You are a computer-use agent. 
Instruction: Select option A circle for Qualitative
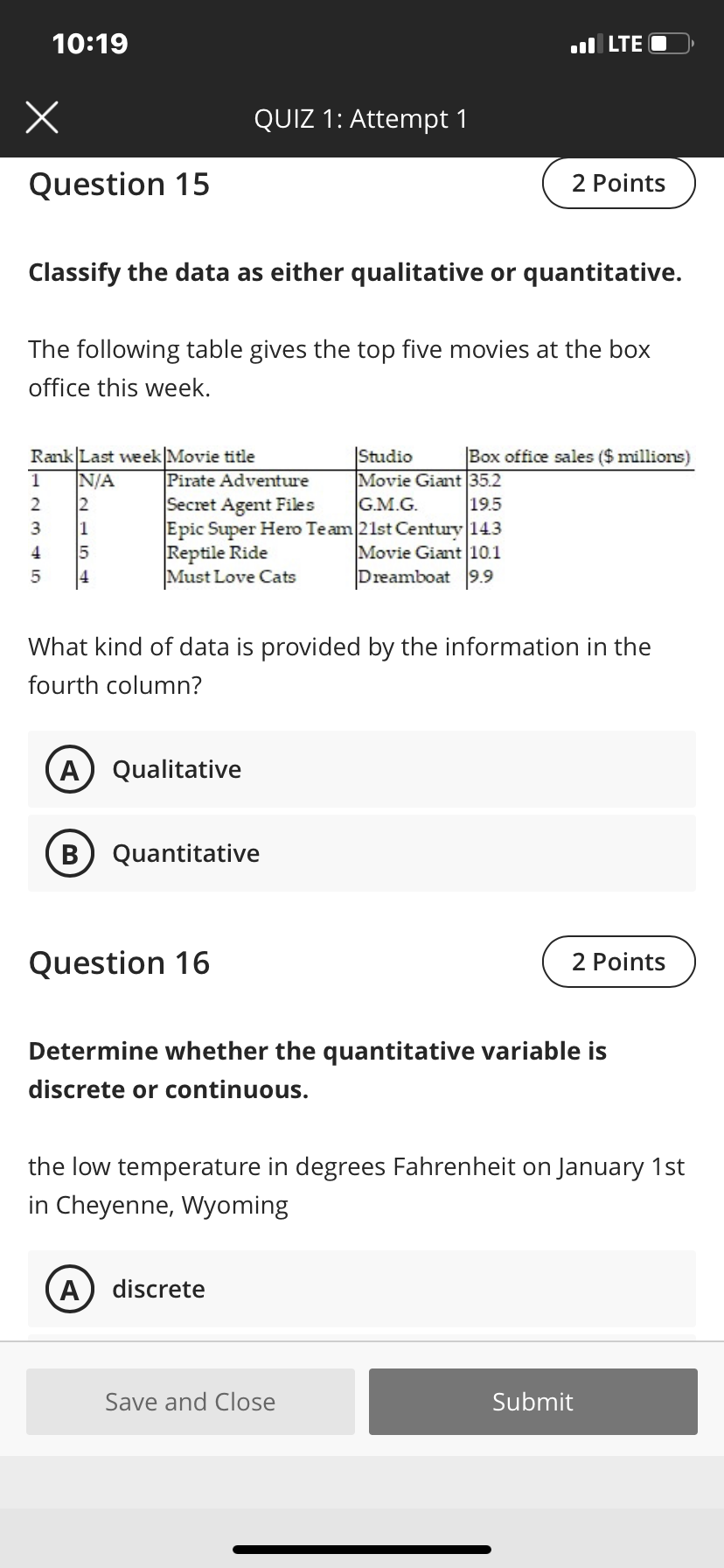coord(63,769)
